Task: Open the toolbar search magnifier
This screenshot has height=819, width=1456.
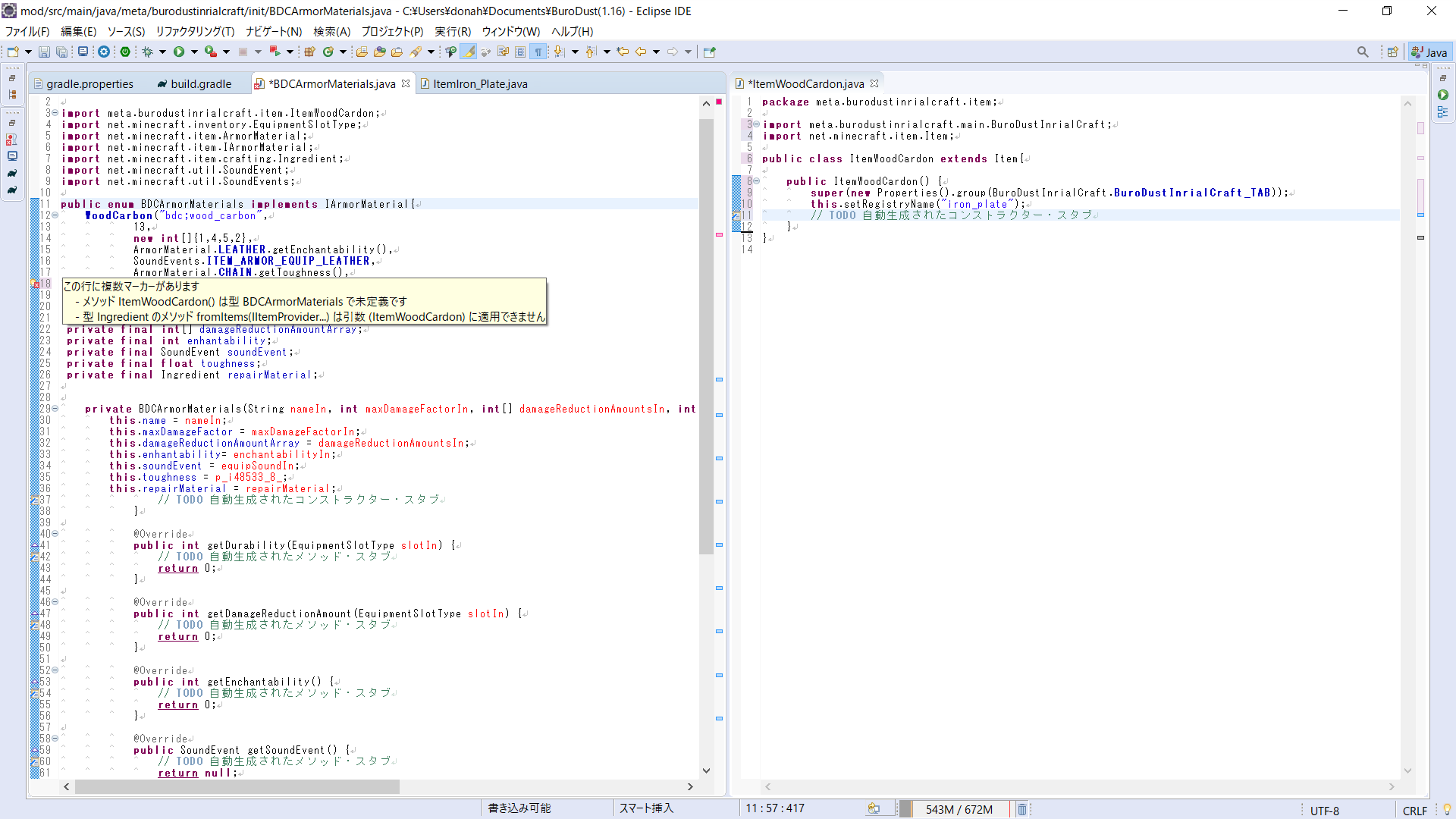Action: (1363, 52)
